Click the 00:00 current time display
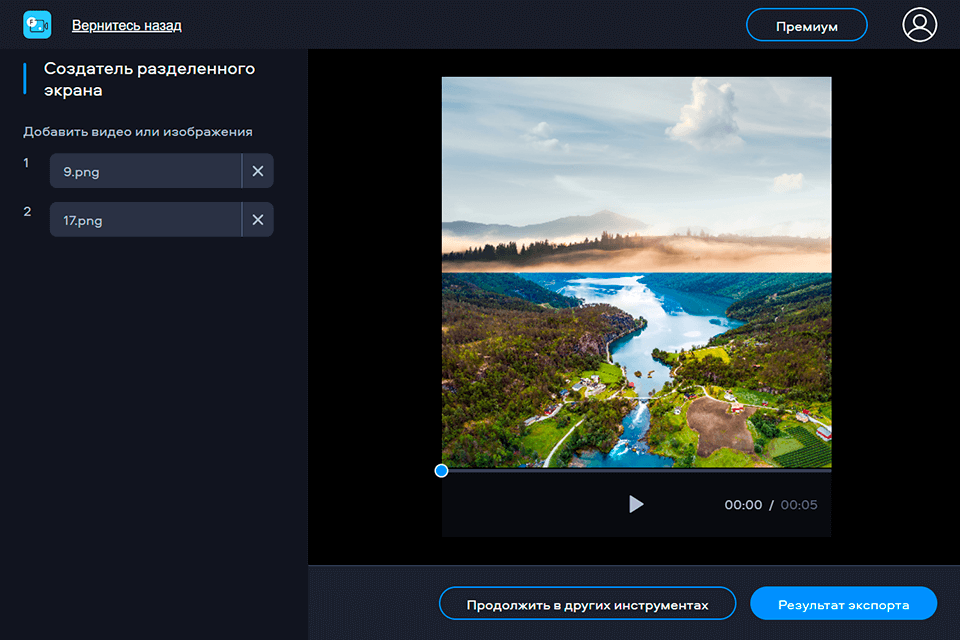The height and width of the screenshot is (640, 960). coord(743,505)
